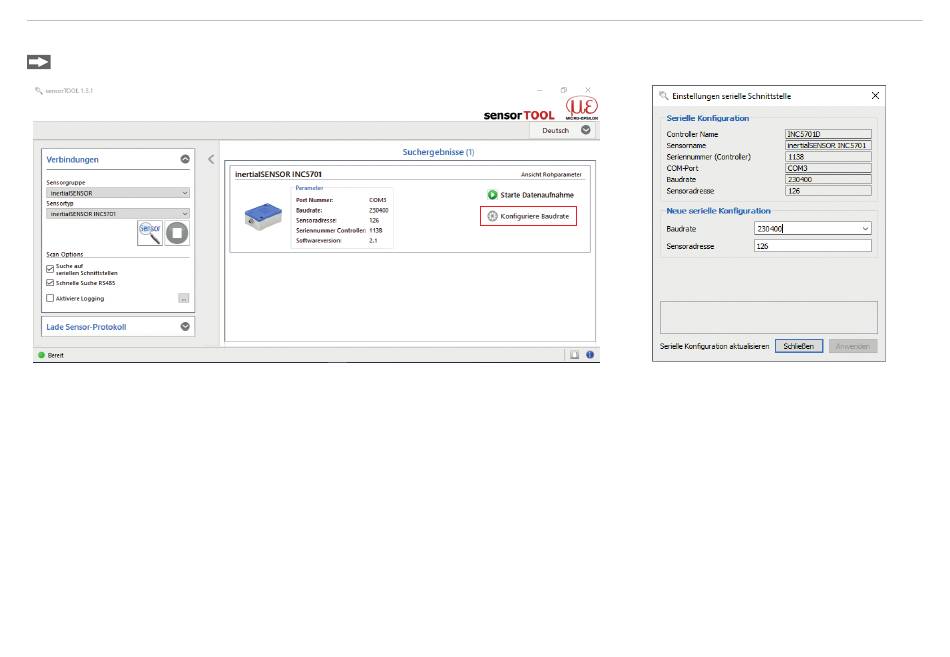Collapse the left sidebar with arrow
Image resolution: width=950 pixels, height=657 pixels.
[211, 159]
